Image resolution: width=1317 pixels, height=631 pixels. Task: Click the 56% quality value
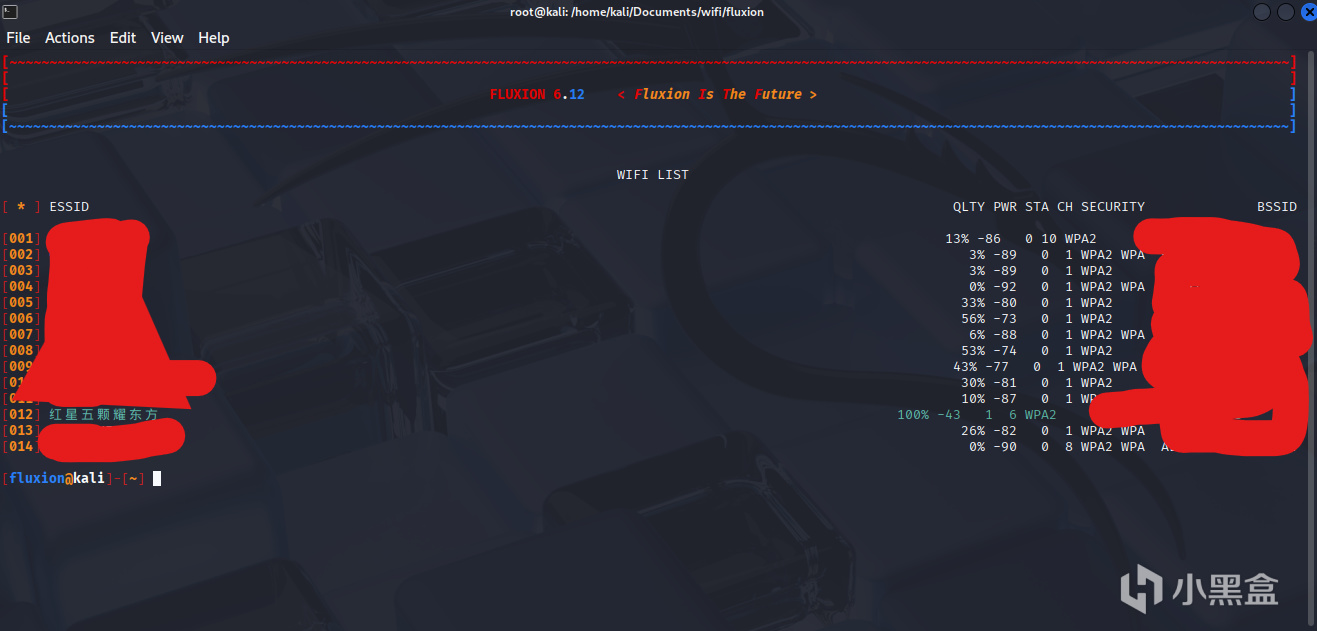pos(973,319)
